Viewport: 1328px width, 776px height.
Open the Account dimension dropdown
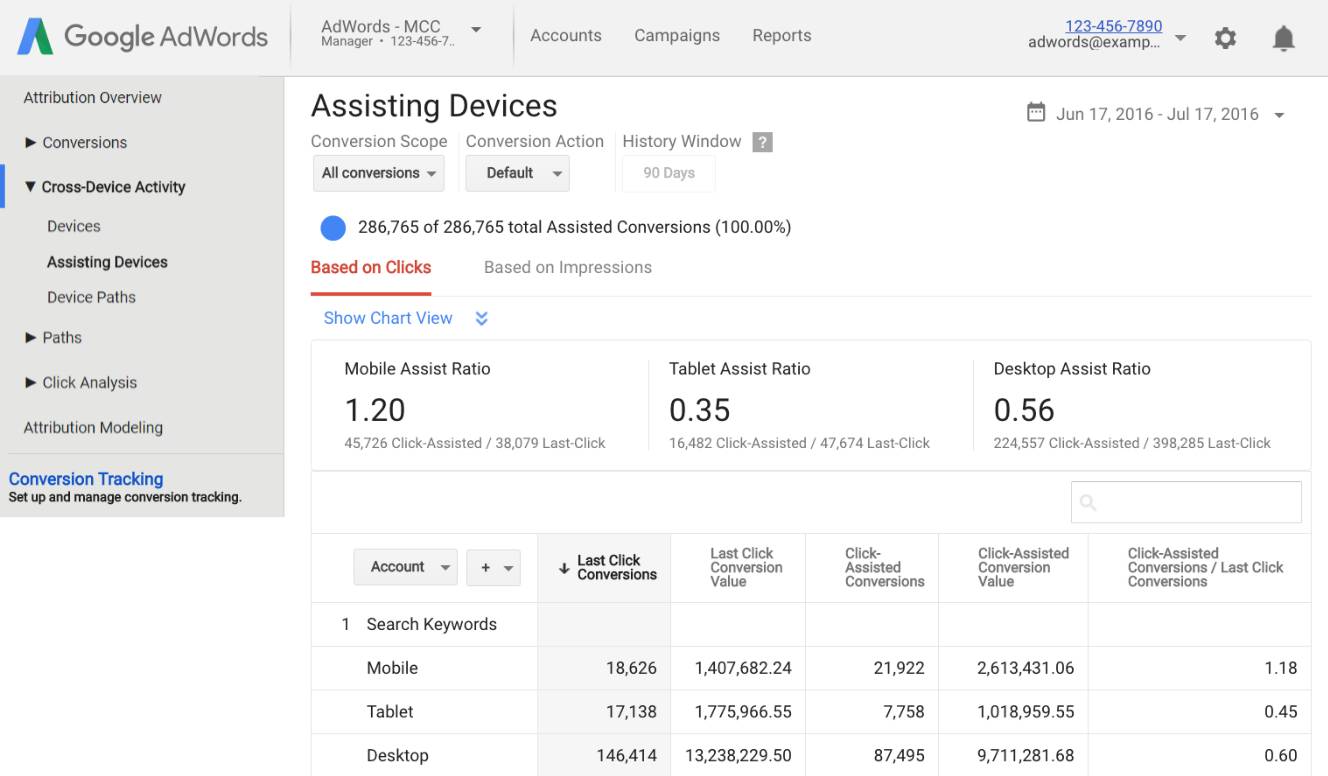pyautogui.click(x=405, y=567)
